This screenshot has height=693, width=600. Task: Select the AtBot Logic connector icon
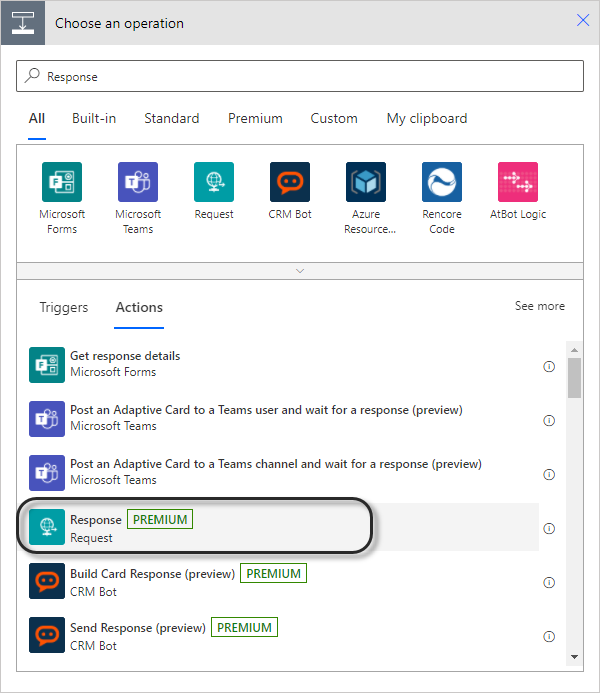518,182
